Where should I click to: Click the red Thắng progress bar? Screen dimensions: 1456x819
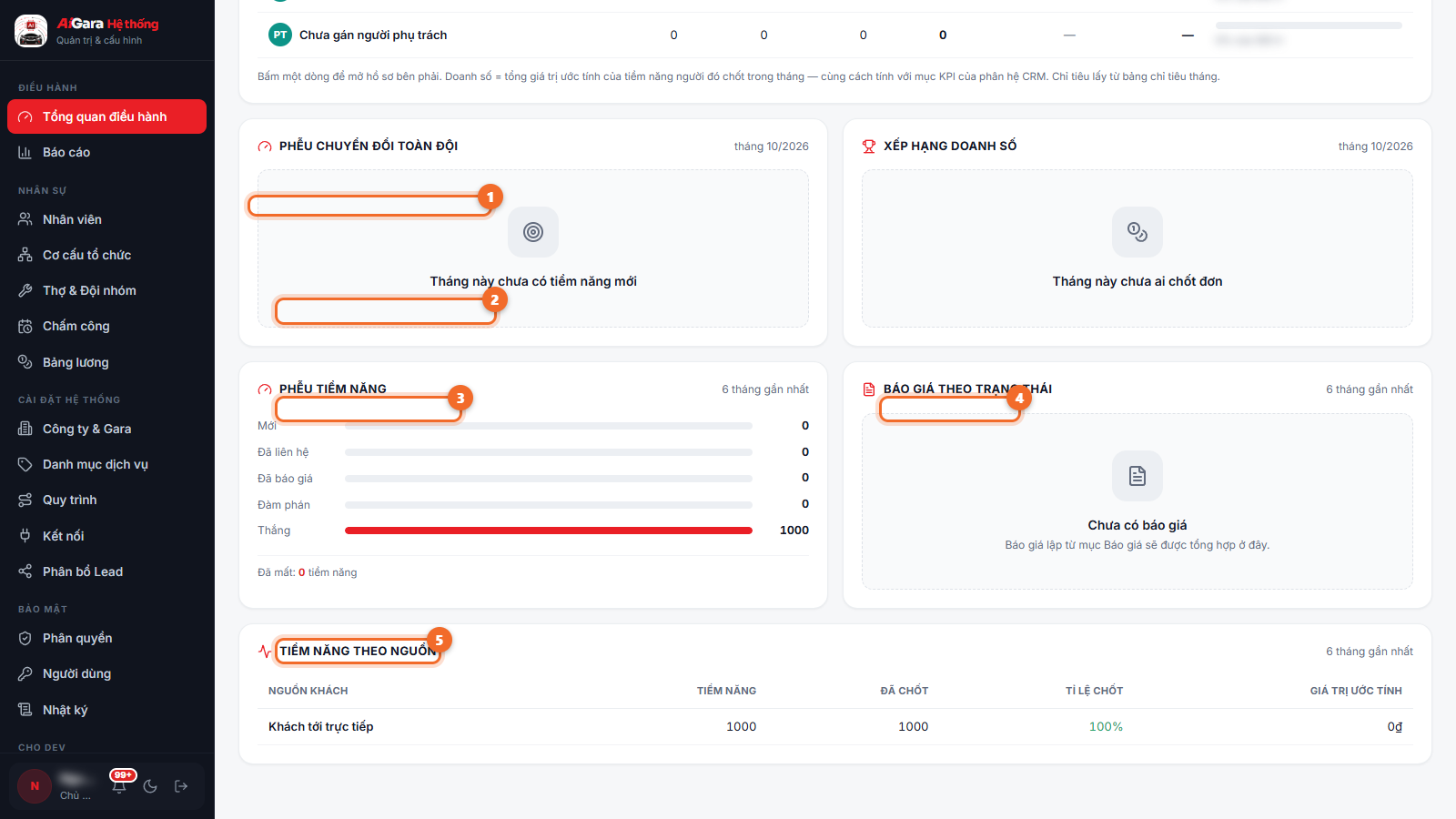tap(549, 531)
